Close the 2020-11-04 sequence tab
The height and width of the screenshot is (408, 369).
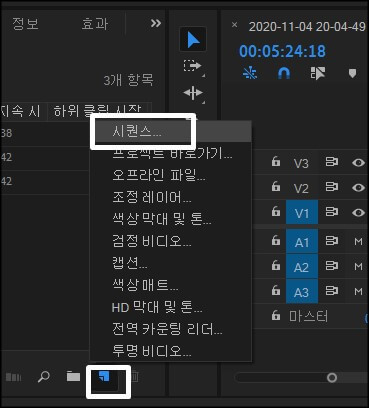coord(235,25)
